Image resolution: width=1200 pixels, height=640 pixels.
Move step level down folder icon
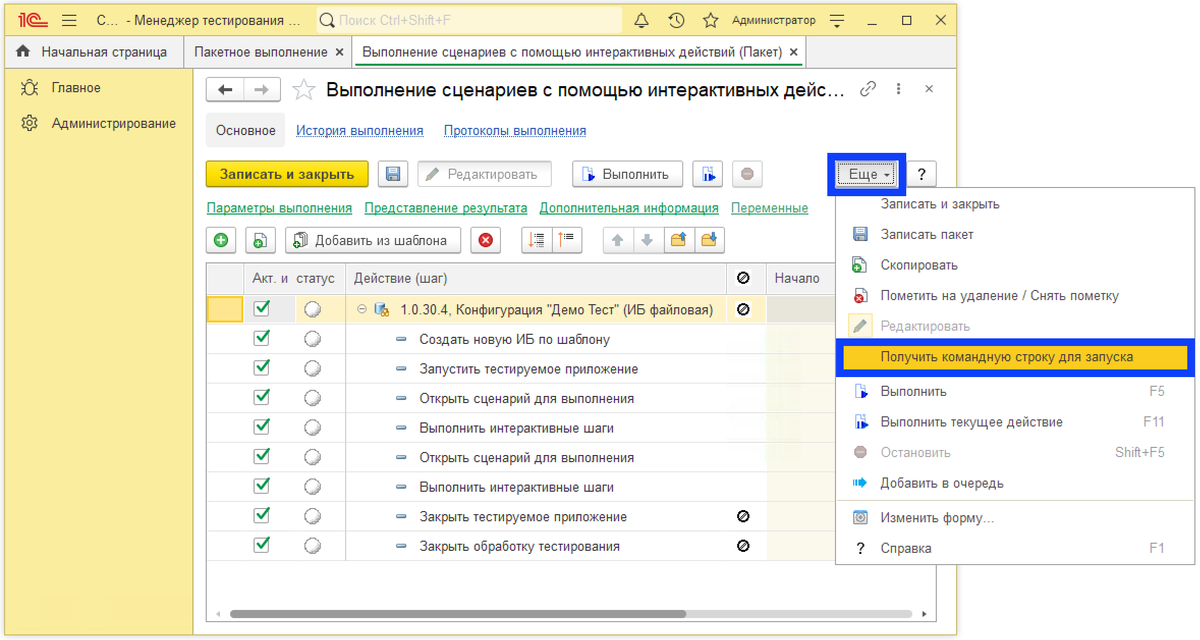[x=710, y=240]
